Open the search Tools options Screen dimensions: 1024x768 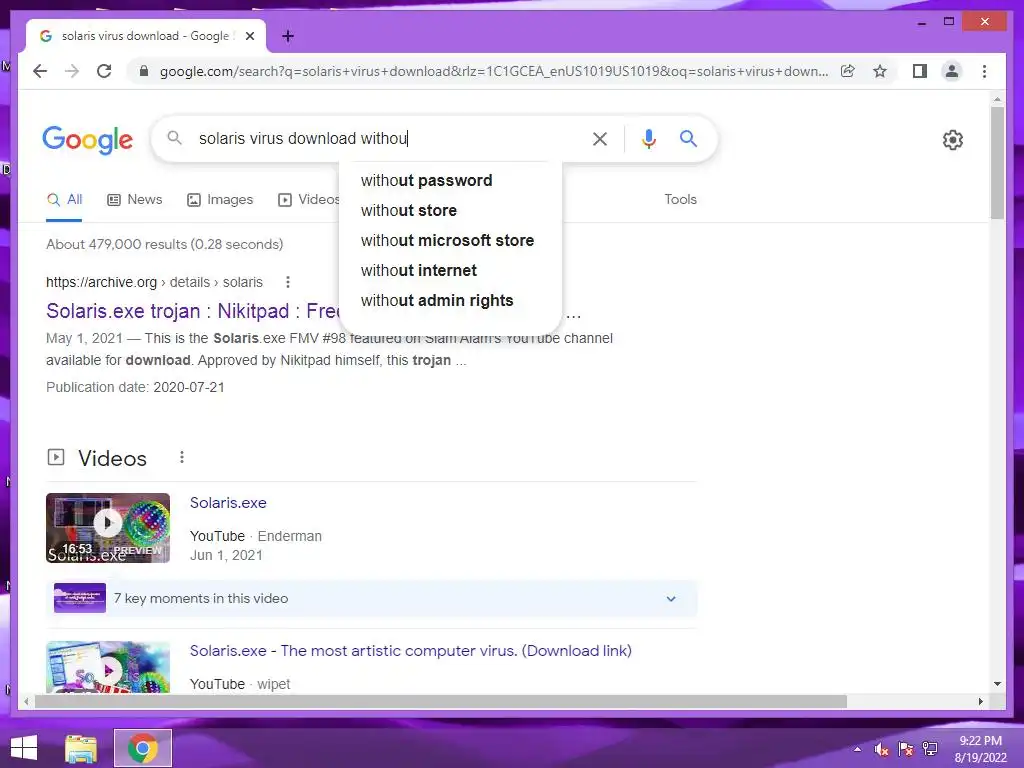680,200
